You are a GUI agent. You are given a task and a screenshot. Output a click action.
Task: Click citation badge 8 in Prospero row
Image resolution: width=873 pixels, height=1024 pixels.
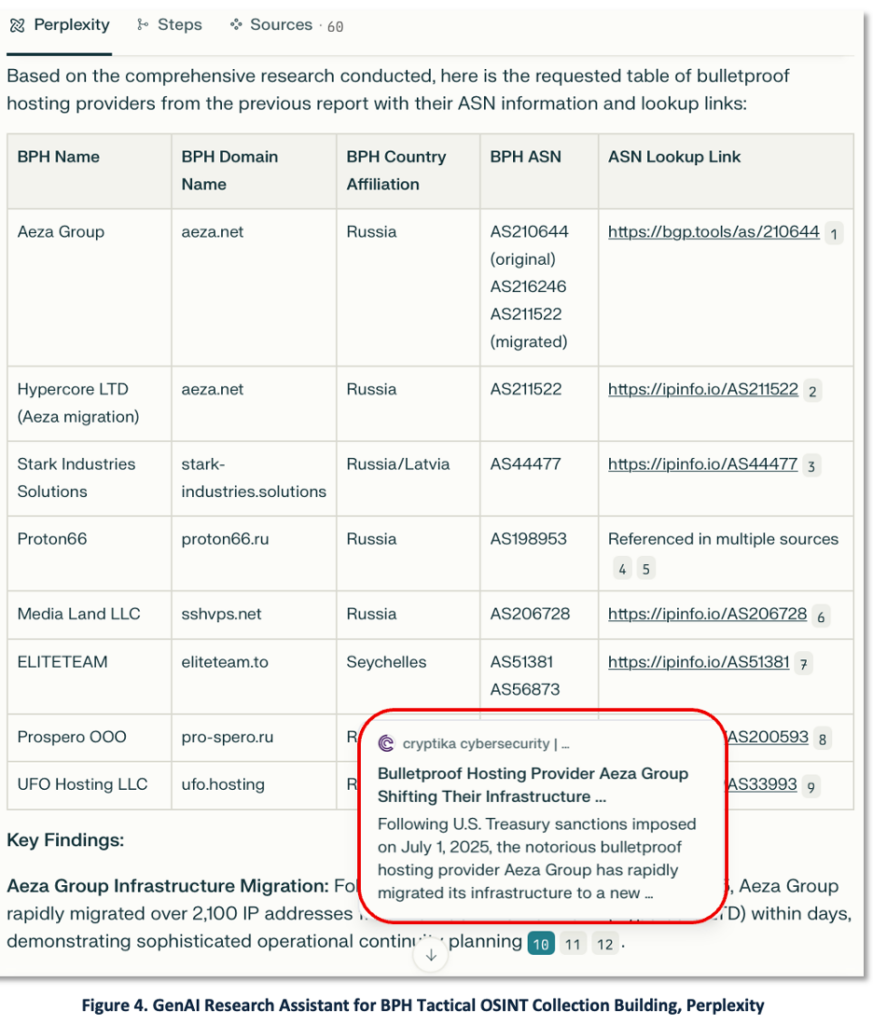822,740
